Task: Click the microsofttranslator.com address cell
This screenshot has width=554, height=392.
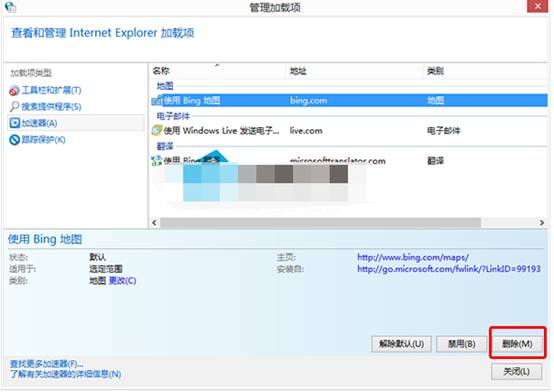Action: (x=337, y=161)
